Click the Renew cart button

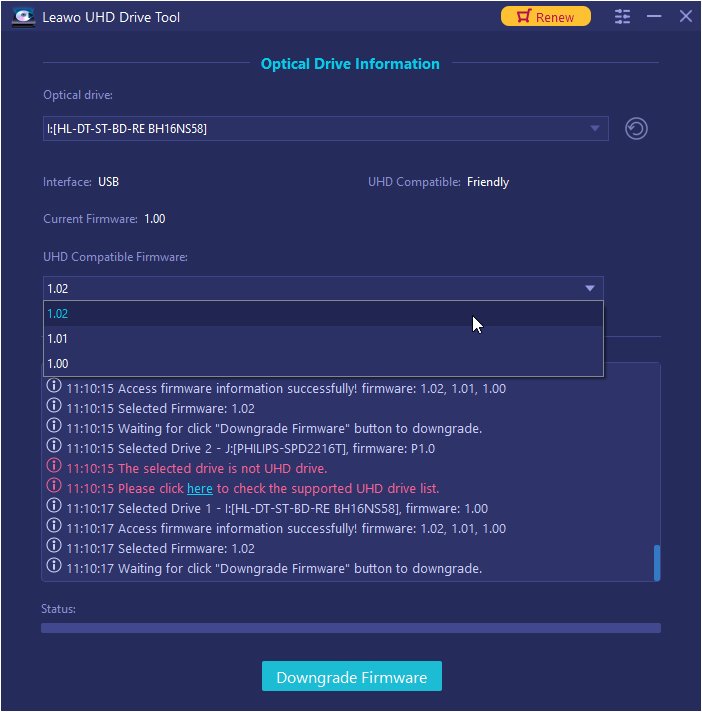(x=545, y=17)
